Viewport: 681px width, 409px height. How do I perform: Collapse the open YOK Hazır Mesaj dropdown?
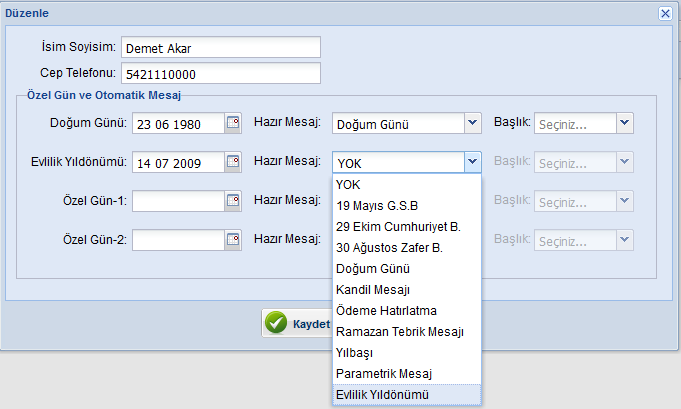click(473, 162)
